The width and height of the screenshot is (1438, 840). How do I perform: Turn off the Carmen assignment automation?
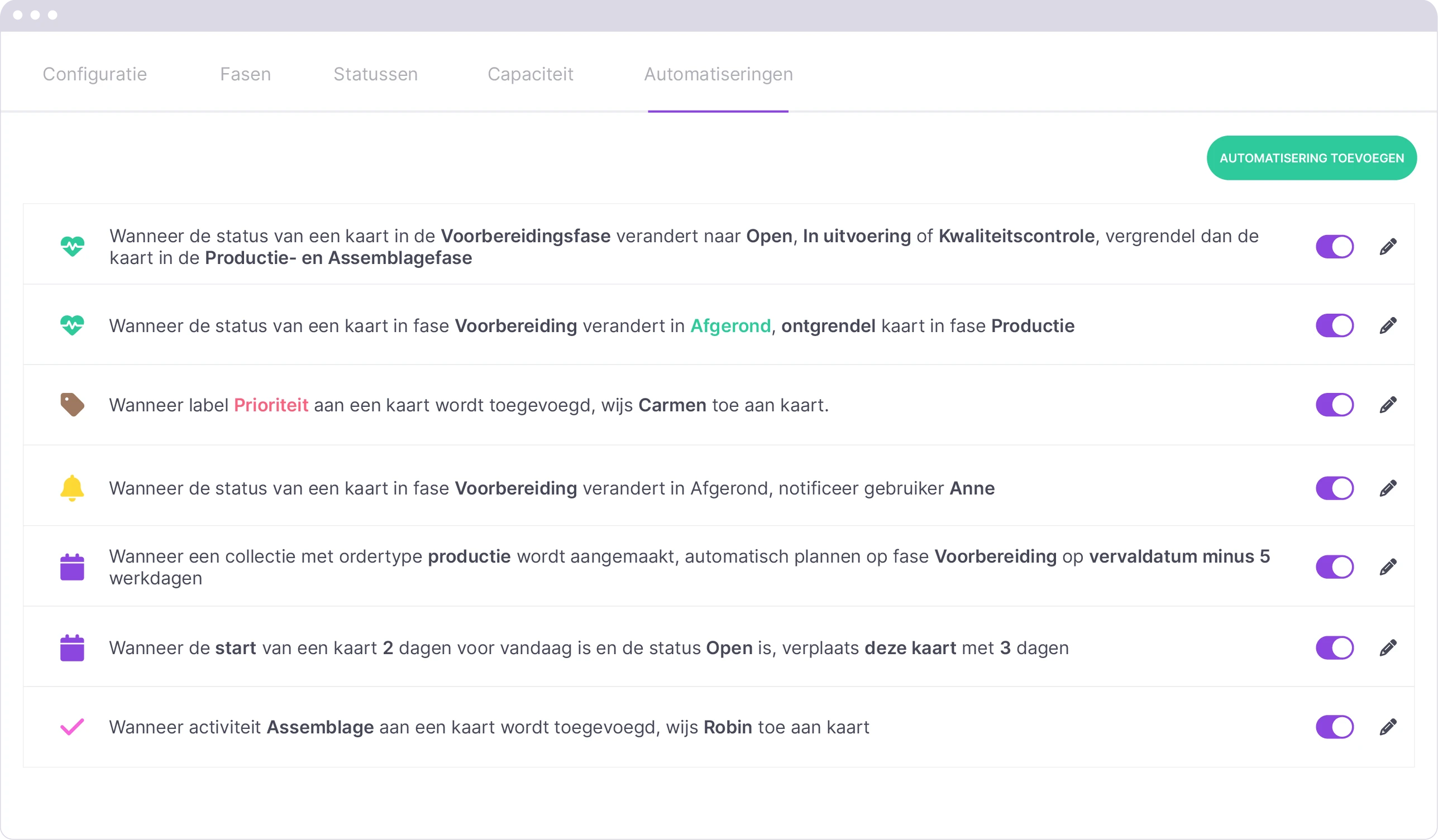pos(1334,404)
